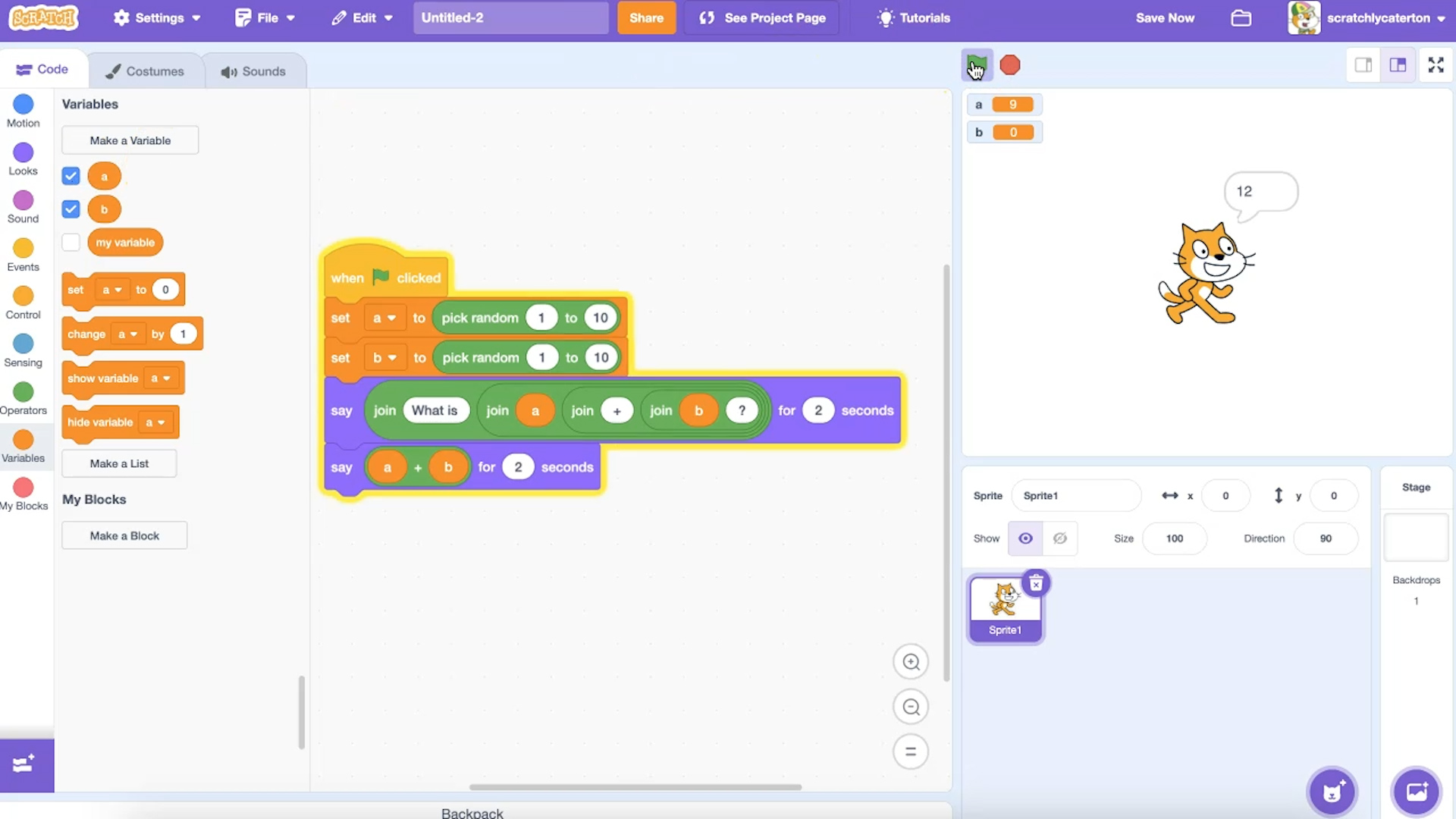Click the green flag to run
Image resolution: width=1456 pixels, height=819 pixels.
click(977, 65)
